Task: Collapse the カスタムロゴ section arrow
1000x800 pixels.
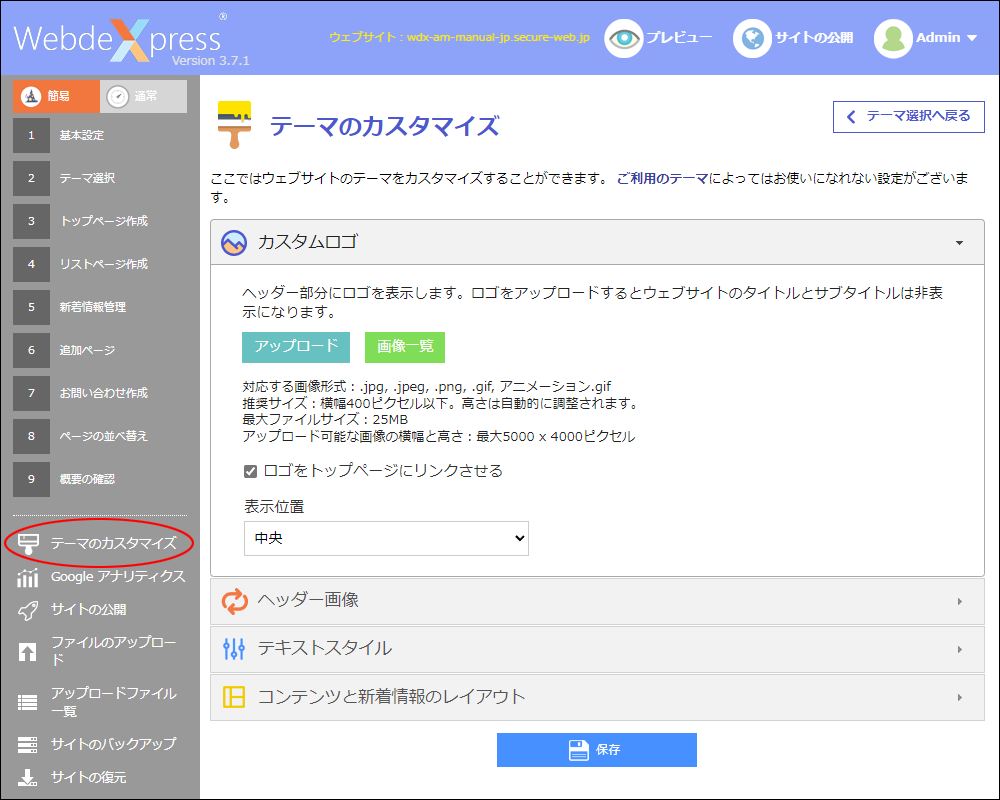Action: click(959, 243)
